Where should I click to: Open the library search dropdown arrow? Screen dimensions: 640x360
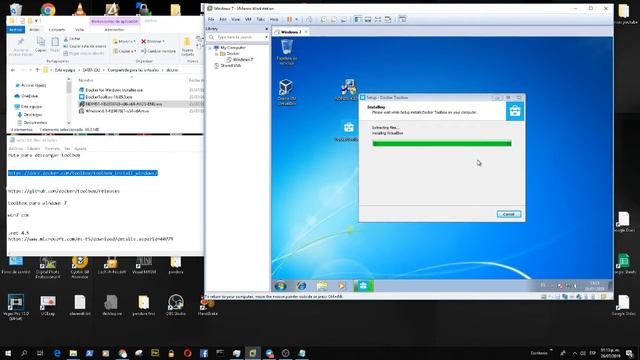pyautogui.click(x=267, y=37)
